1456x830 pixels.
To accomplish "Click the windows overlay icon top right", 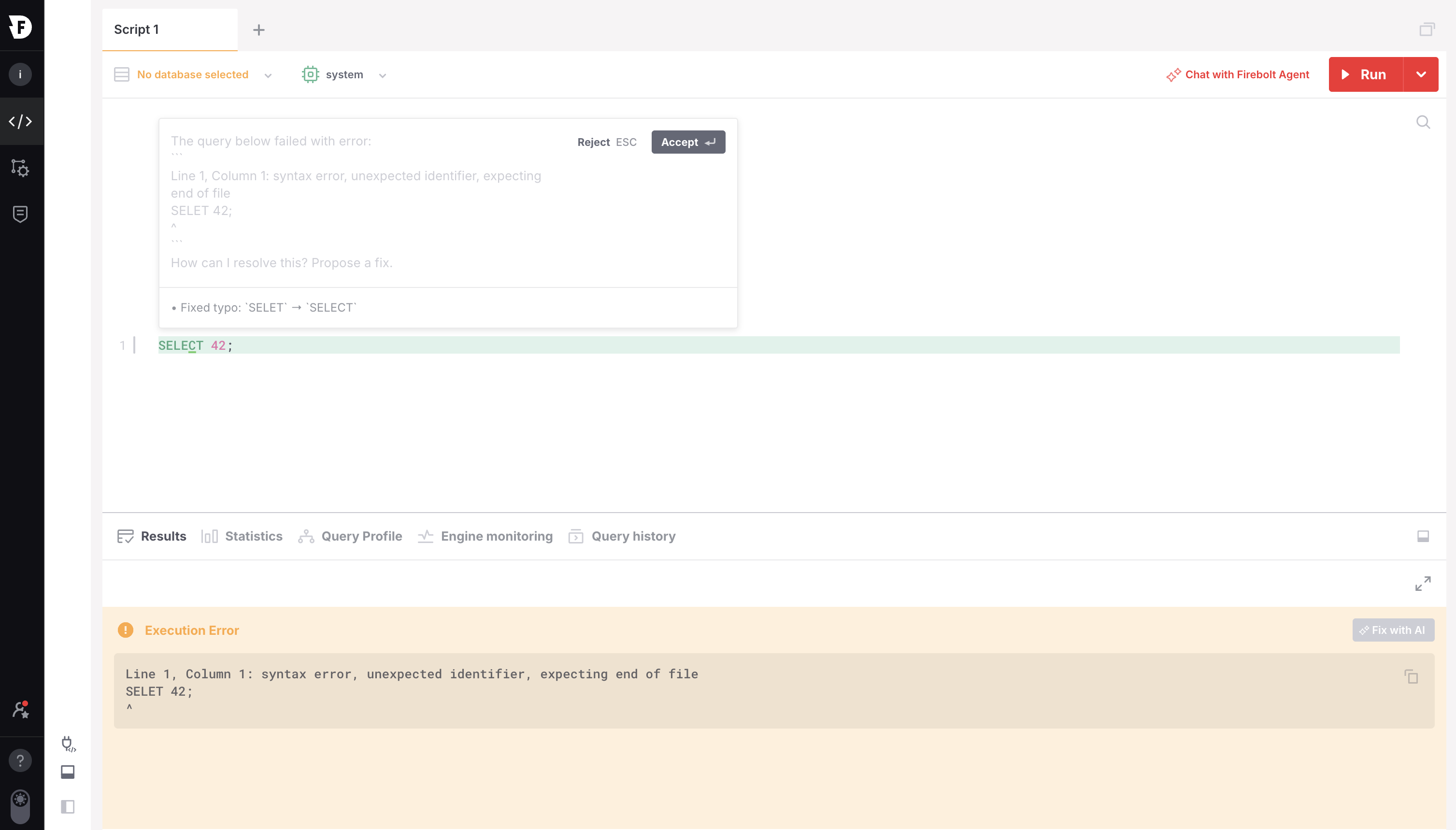I will point(1427,29).
